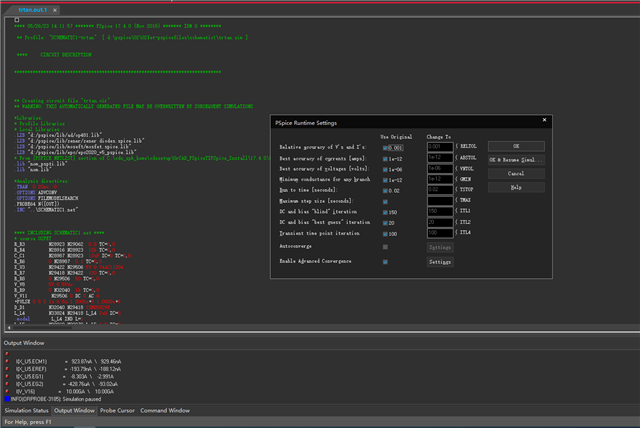Uncheck Use Original for ITL1 blind iteration

point(385,212)
